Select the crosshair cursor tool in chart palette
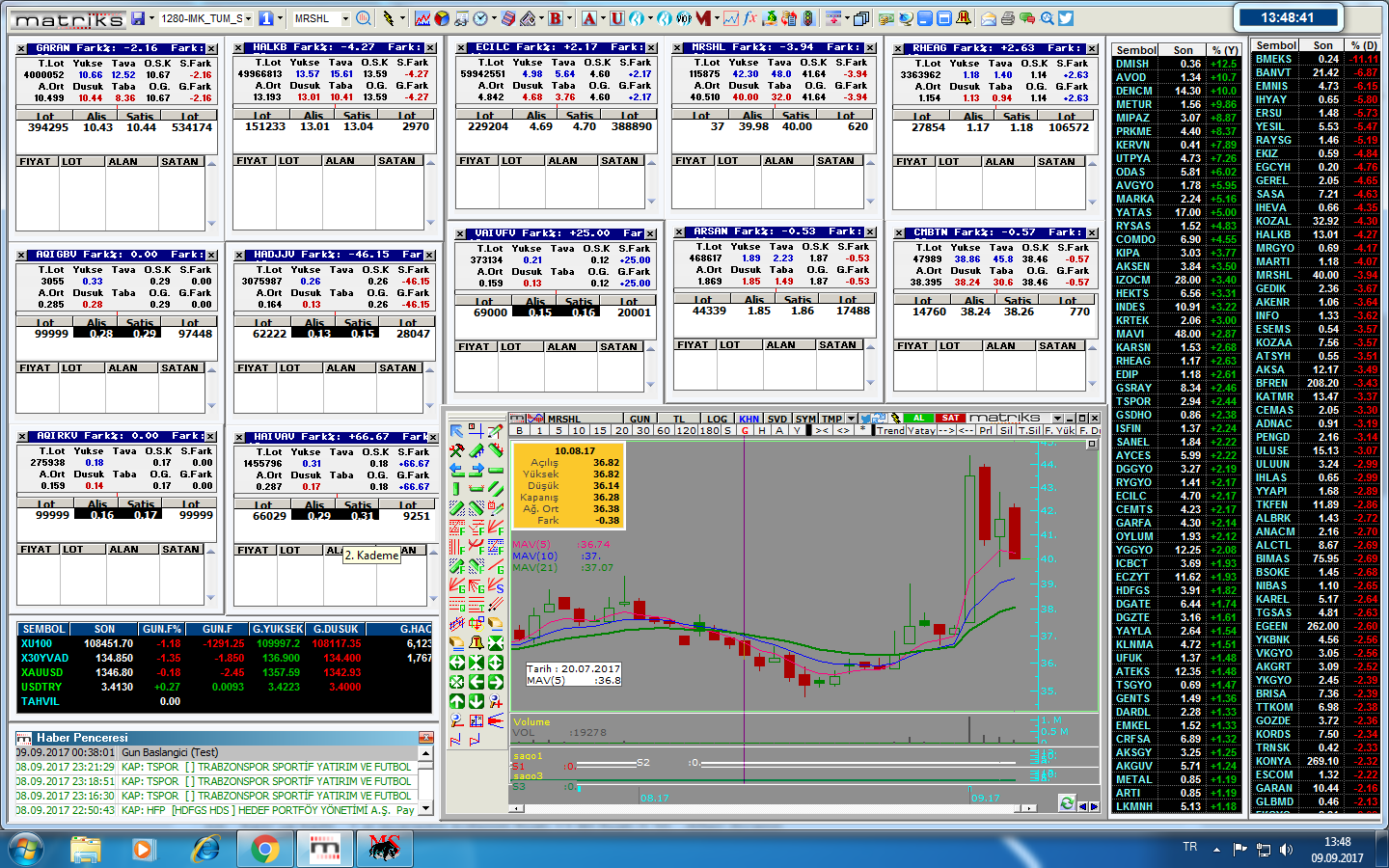This screenshot has width=1389, height=868. 477,431
